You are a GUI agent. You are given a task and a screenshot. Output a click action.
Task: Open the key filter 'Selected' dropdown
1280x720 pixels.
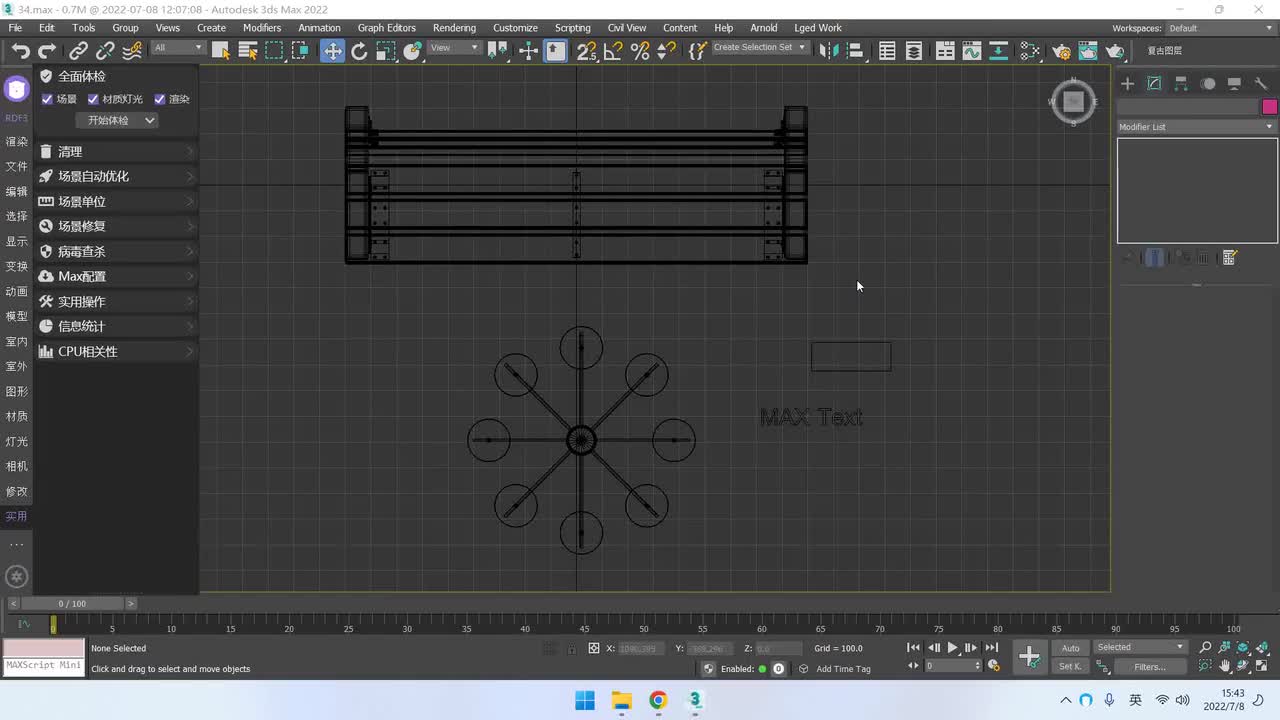(x=1140, y=647)
